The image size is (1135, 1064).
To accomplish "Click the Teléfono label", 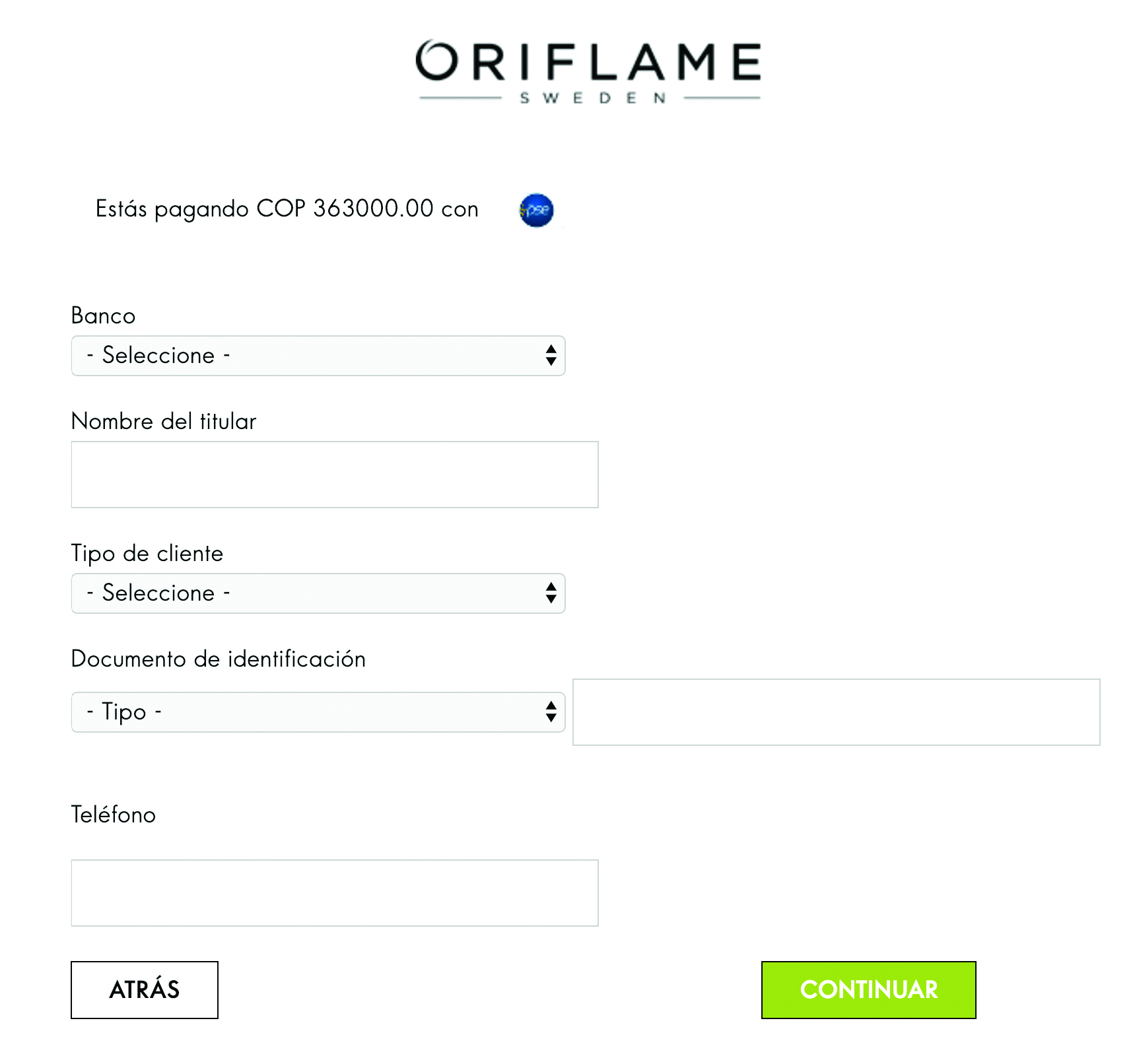I will 114,815.
